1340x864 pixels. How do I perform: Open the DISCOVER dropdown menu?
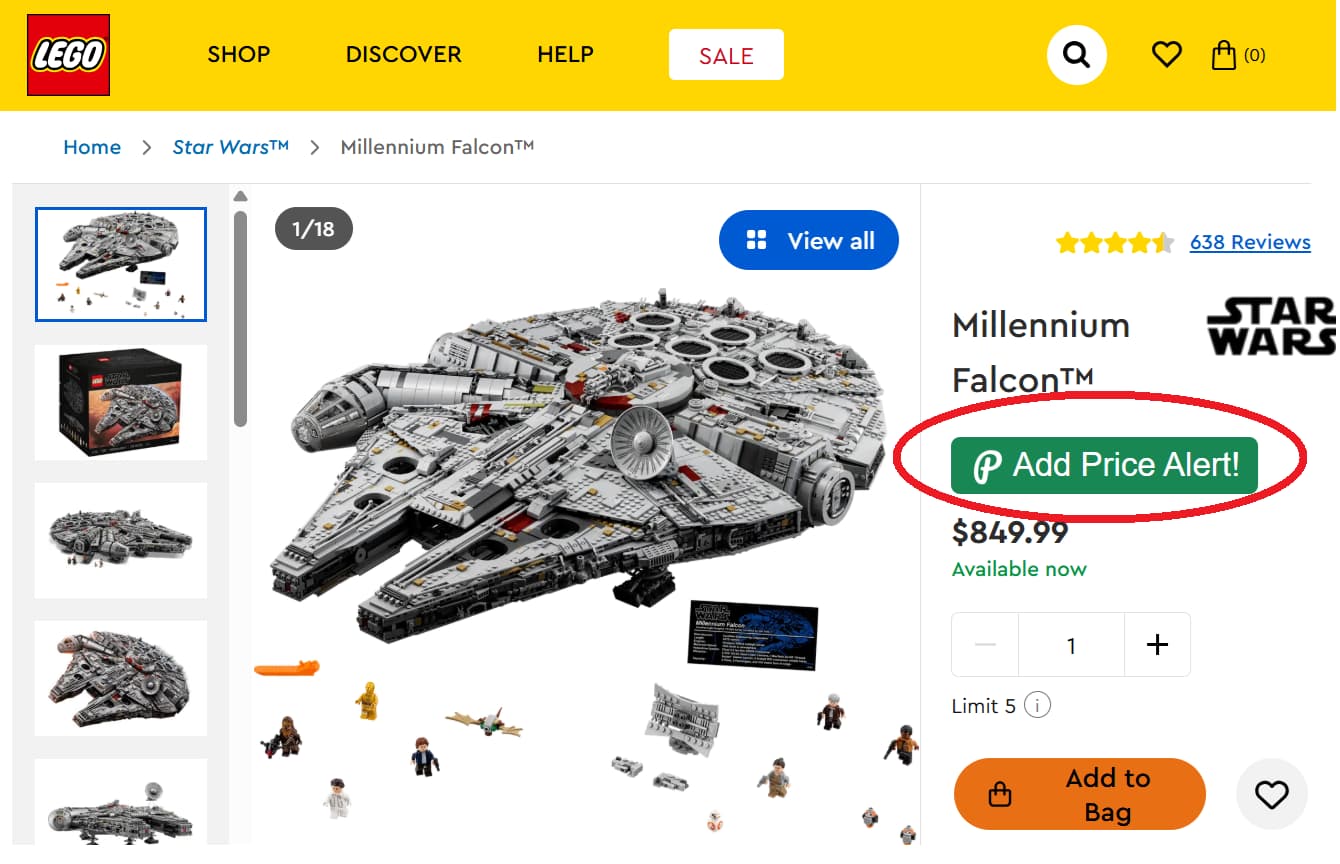[403, 55]
